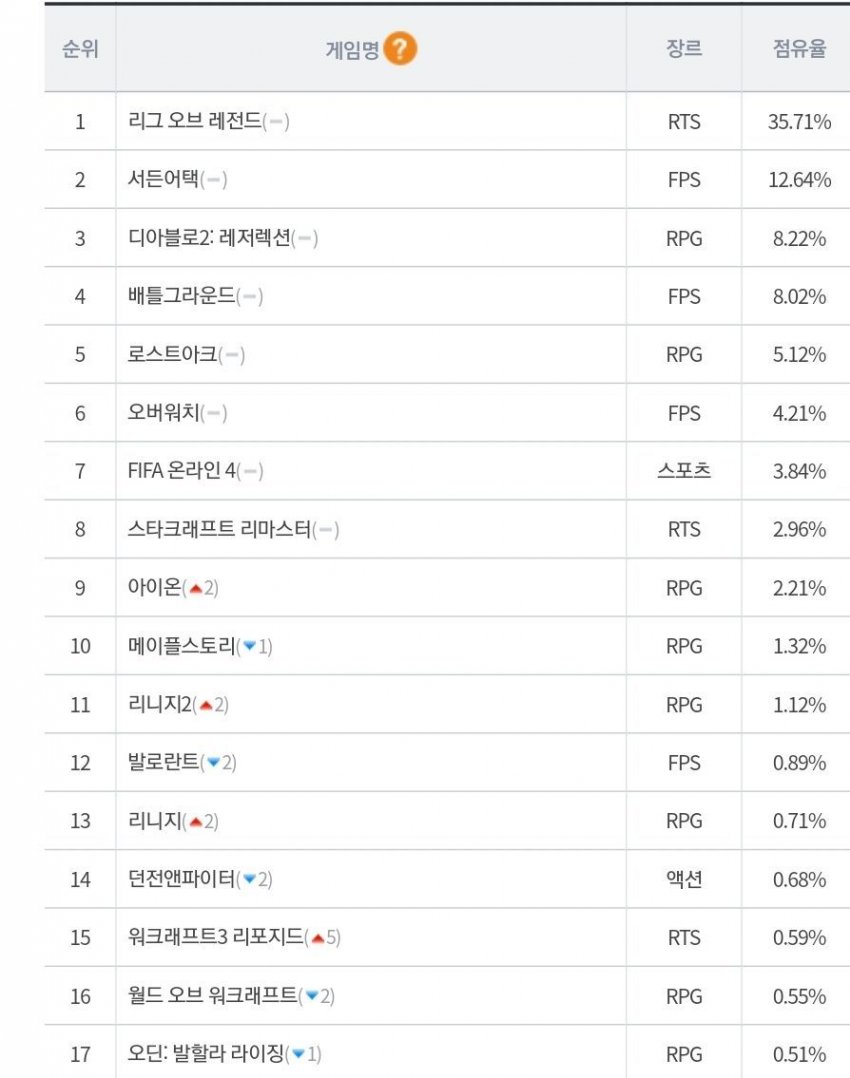
Task: Click the 순위 column header
Action: [80, 49]
